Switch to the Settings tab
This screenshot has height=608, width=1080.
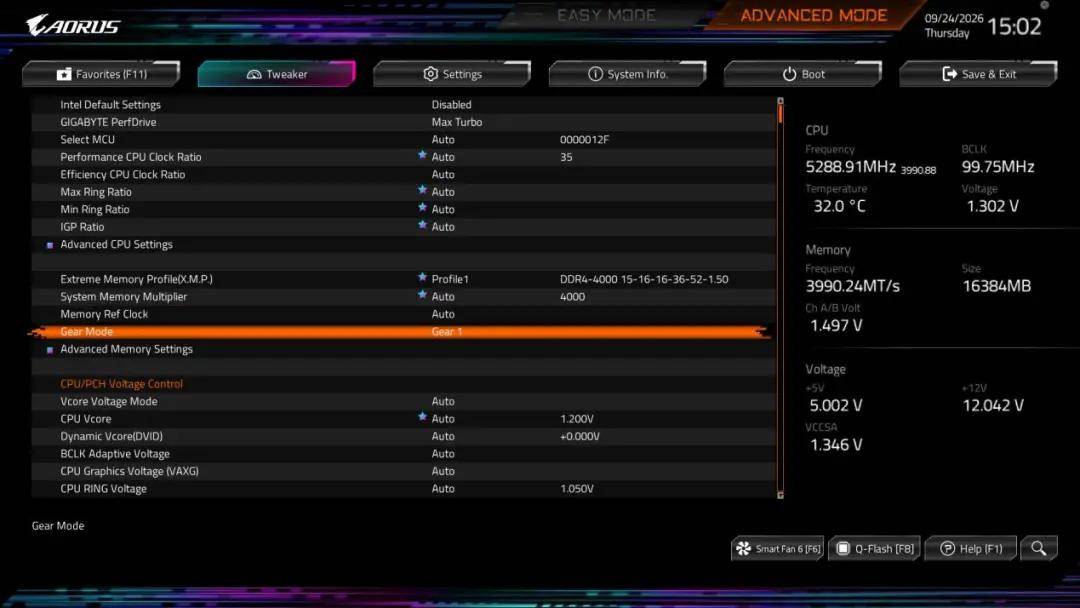452,74
